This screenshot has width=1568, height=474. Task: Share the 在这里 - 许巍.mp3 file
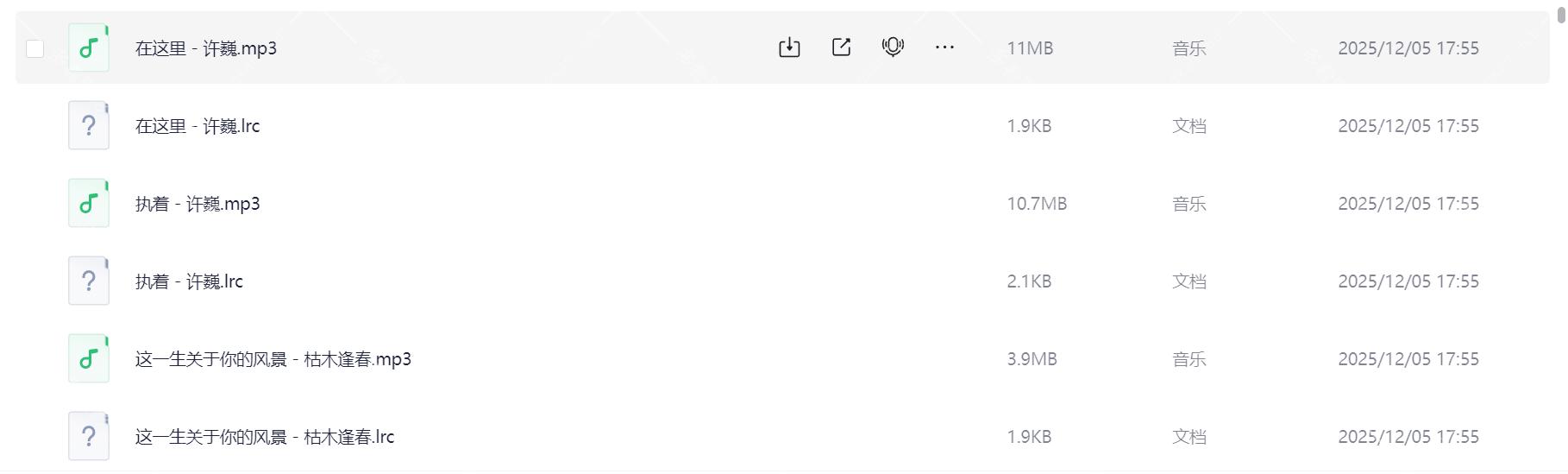click(x=841, y=47)
